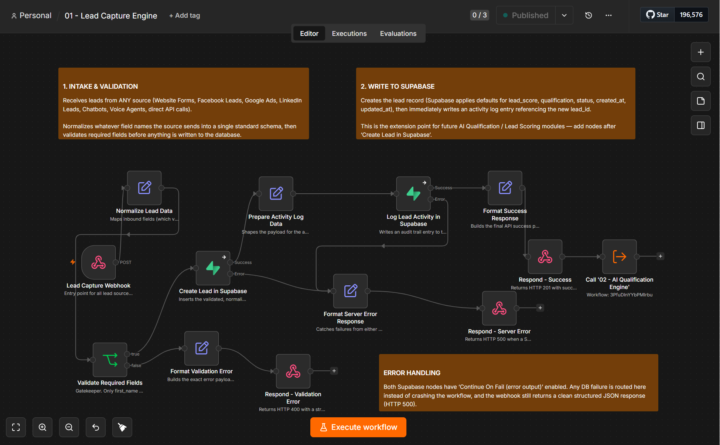Click the zoom in canvas icon
This screenshot has height=445, width=720.
coord(42,427)
